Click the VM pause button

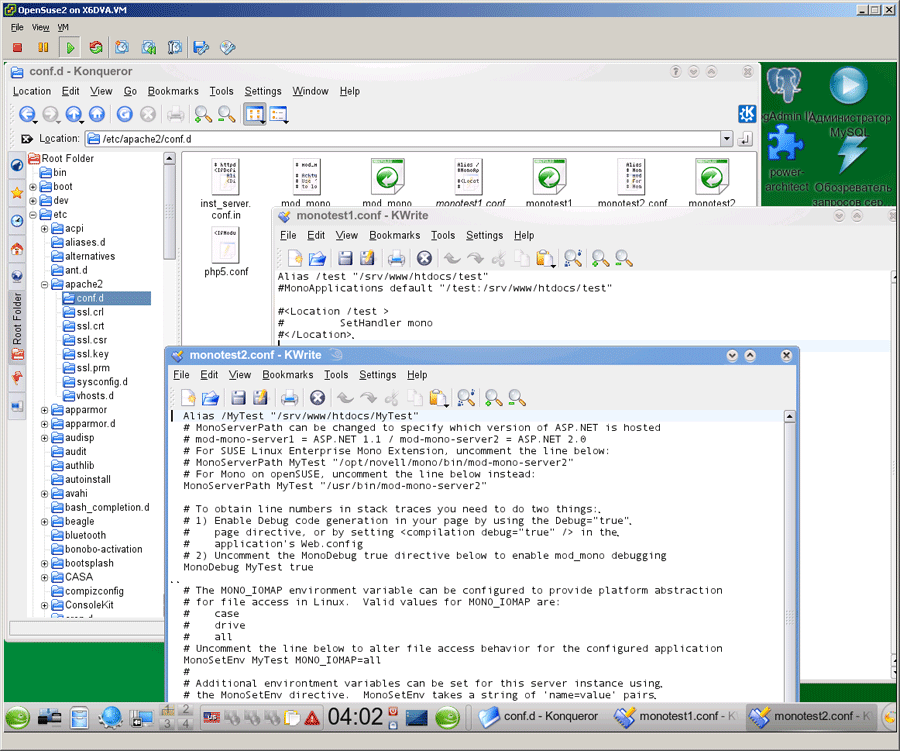[43, 48]
